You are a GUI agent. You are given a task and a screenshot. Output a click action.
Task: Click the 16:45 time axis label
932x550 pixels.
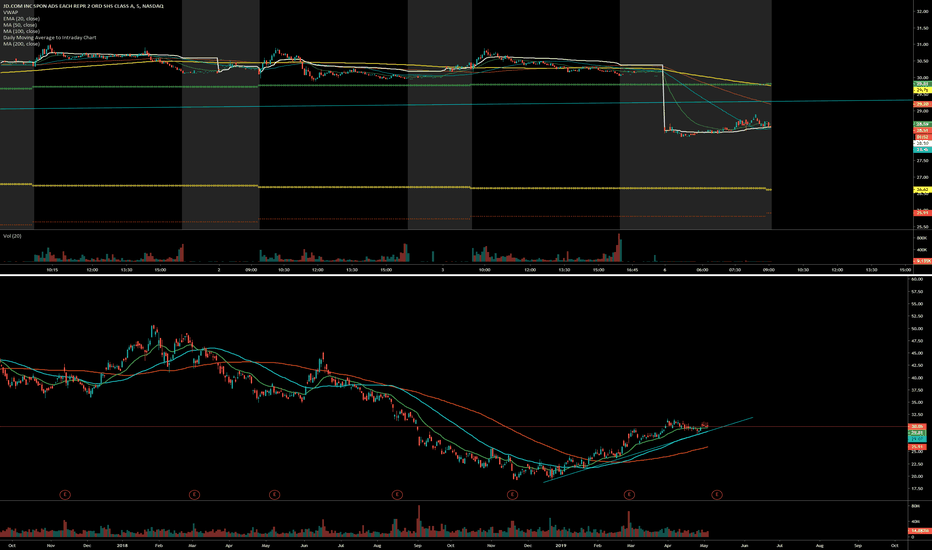[x=632, y=269]
